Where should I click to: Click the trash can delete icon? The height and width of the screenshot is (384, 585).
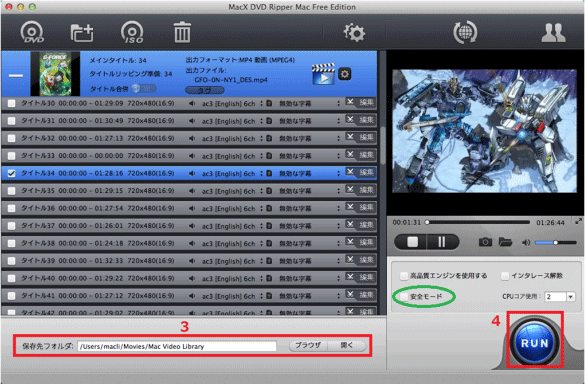point(182,32)
